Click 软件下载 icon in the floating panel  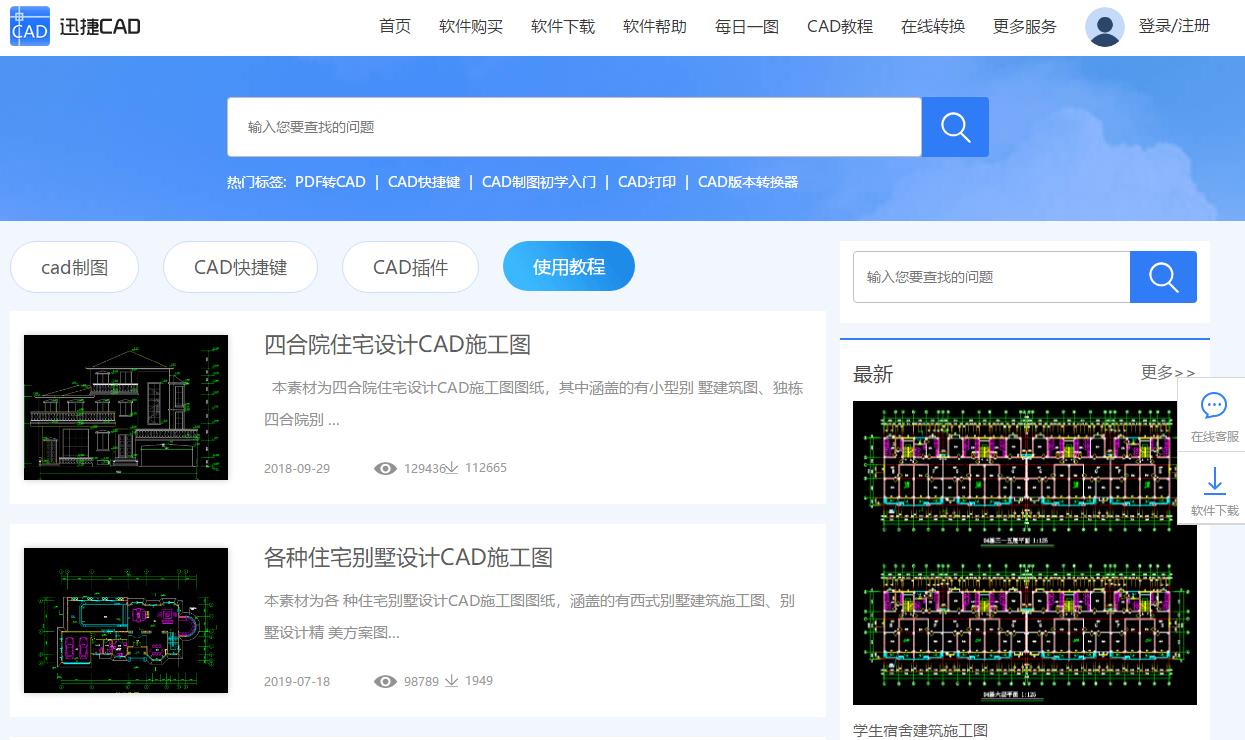coord(1214,490)
